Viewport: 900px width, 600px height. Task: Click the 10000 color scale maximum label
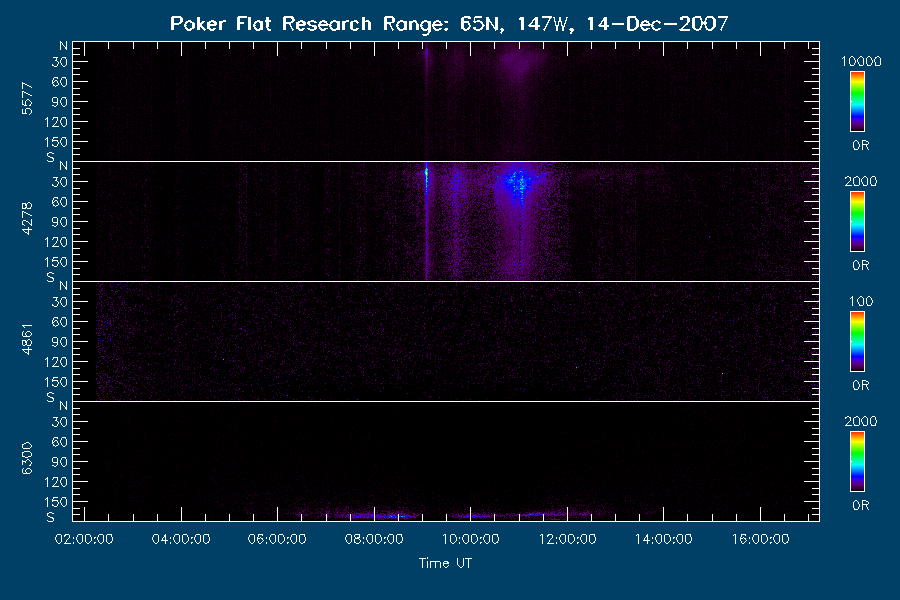[x=860, y=61]
